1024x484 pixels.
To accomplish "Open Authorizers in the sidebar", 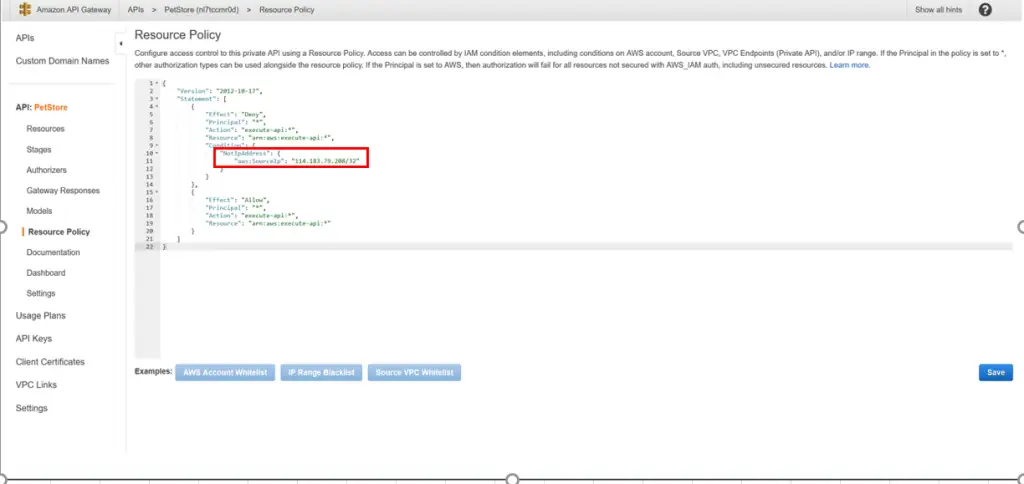I will [46, 170].
